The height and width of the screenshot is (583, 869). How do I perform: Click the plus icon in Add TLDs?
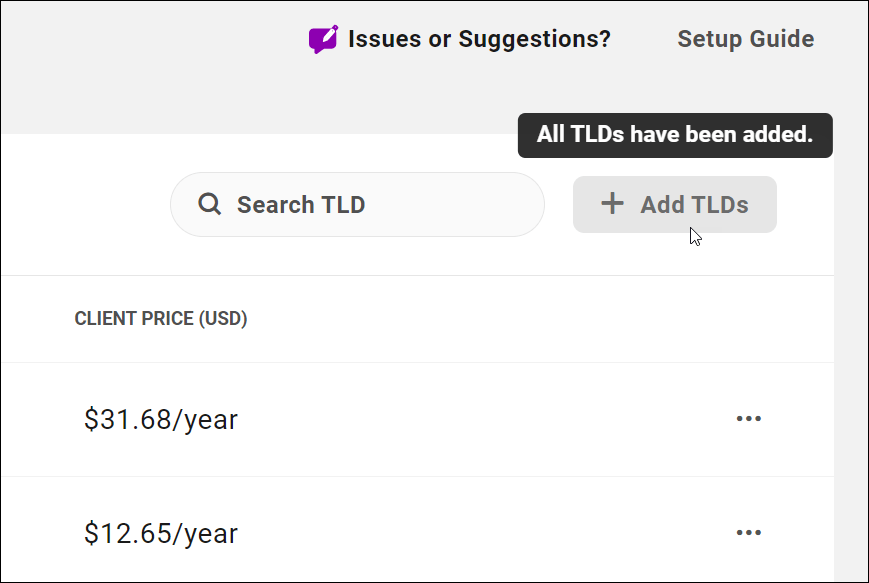coord(612,204)
